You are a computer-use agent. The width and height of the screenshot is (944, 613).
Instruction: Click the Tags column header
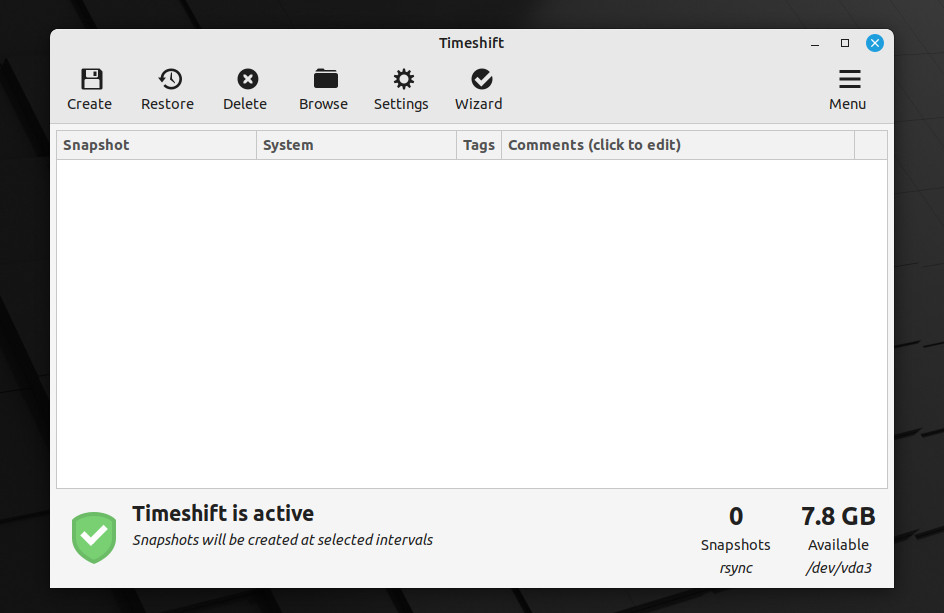[x=479, y=145]
